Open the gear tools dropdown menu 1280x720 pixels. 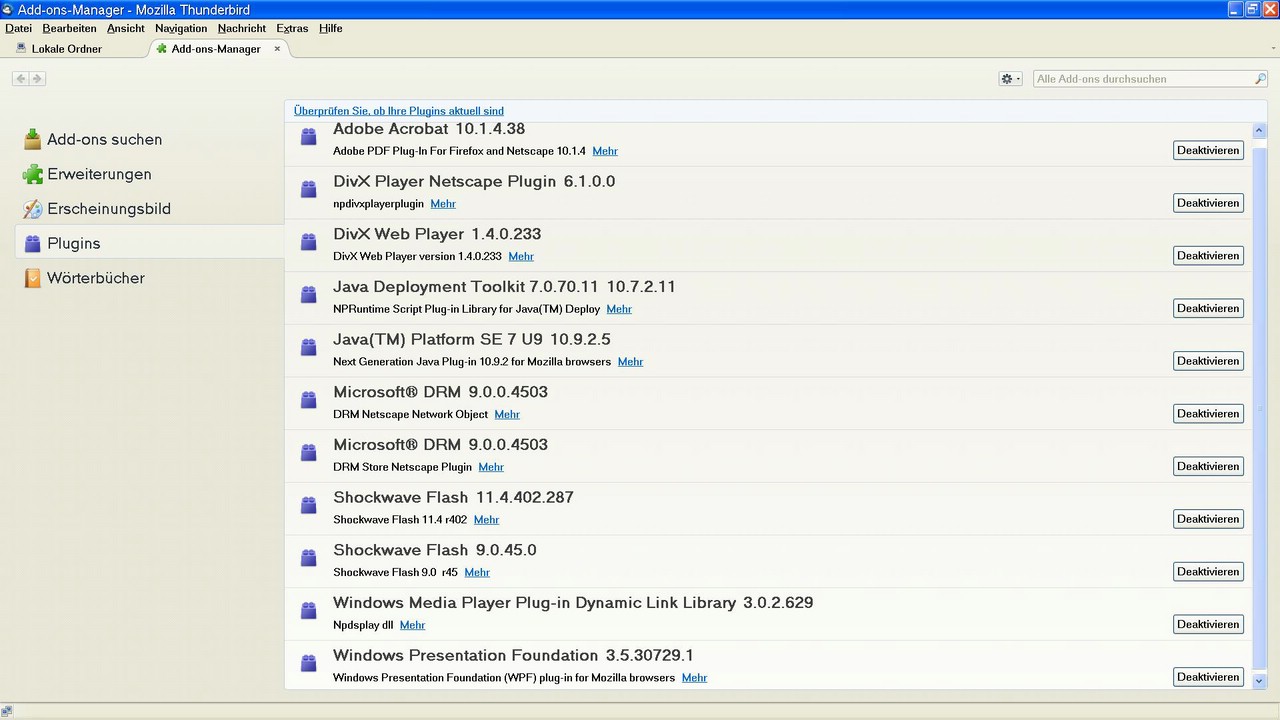pyautogui.click(x=1010, y=79)
